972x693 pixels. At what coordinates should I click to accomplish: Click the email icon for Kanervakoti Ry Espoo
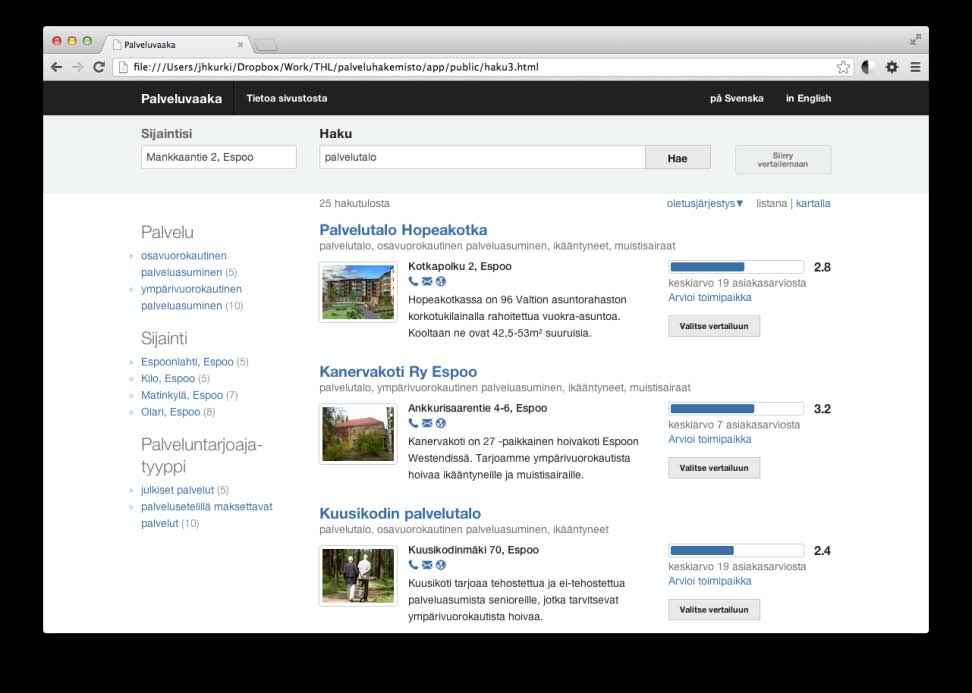(x=427, y=423)
